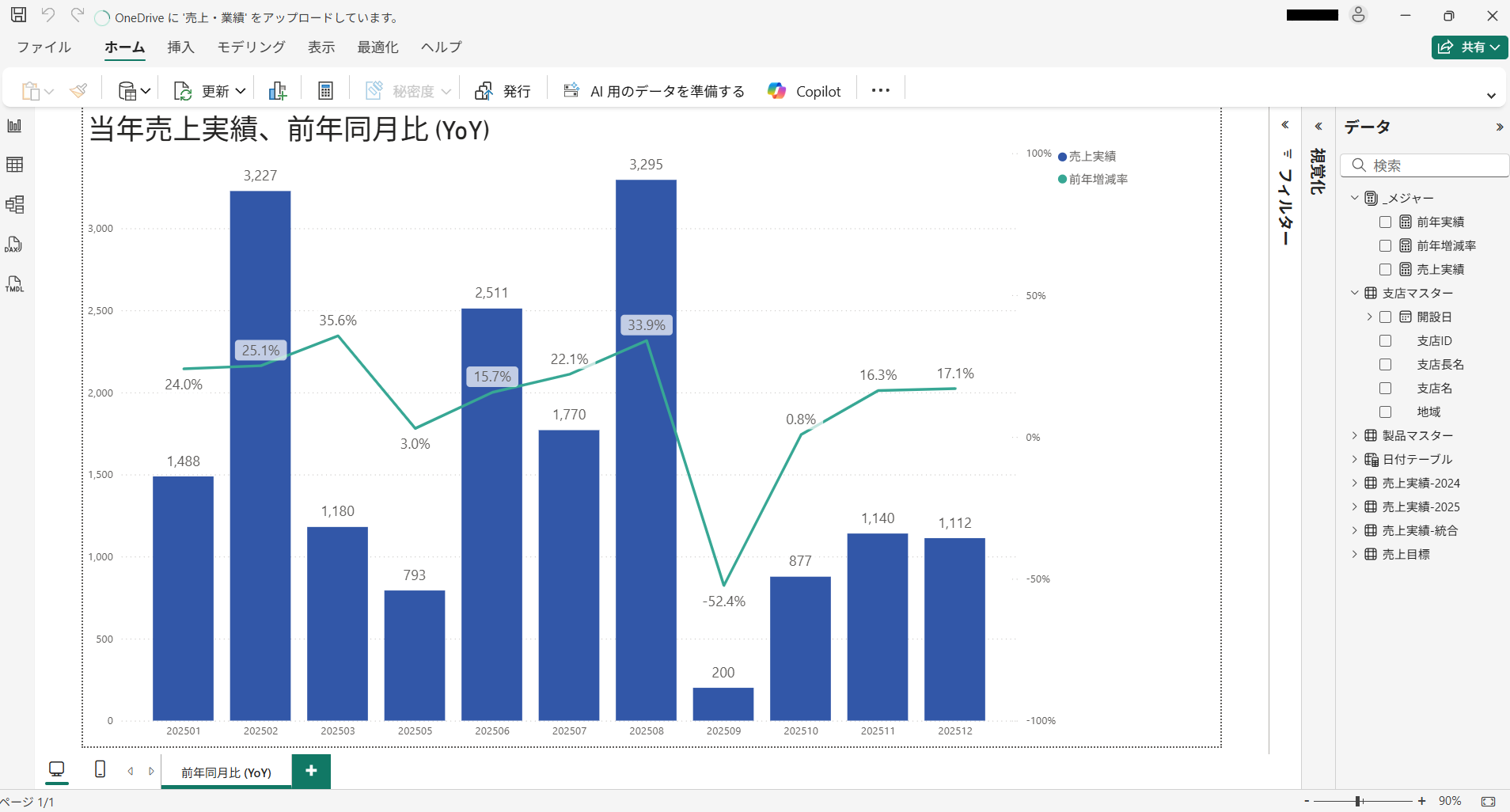Launch Copilot from the toolbar
The height and width of the screenshot is (812, 1510).
(803, 90)
